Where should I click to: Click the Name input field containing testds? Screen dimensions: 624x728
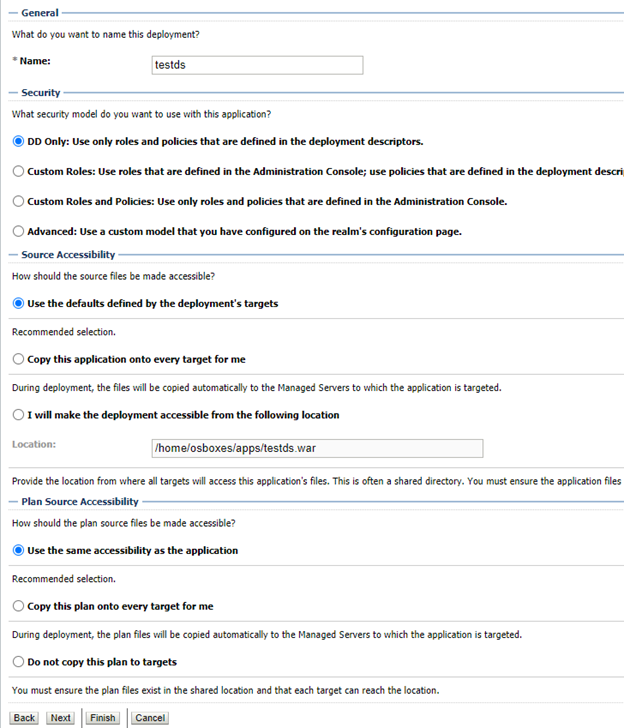click(x=257, y=65)
